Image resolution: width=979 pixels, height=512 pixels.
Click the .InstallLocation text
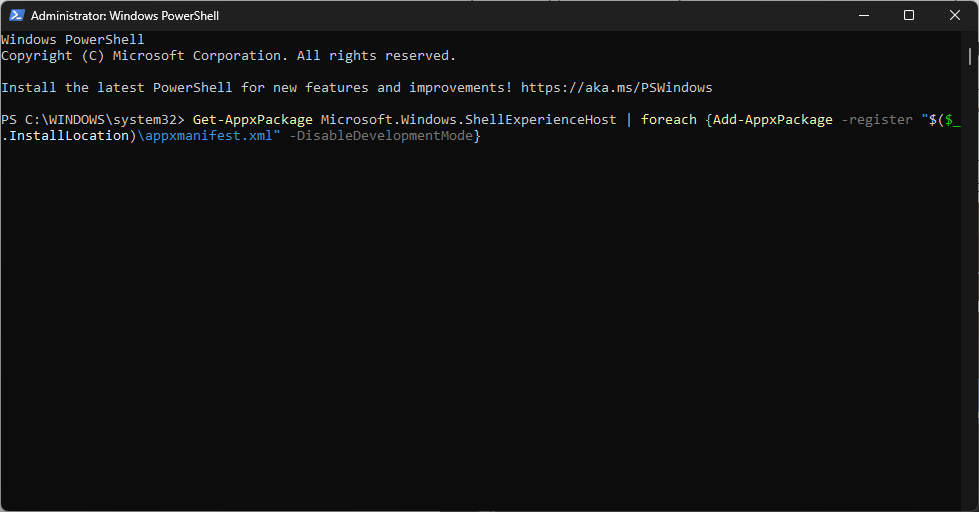click(x=65, y=136)
